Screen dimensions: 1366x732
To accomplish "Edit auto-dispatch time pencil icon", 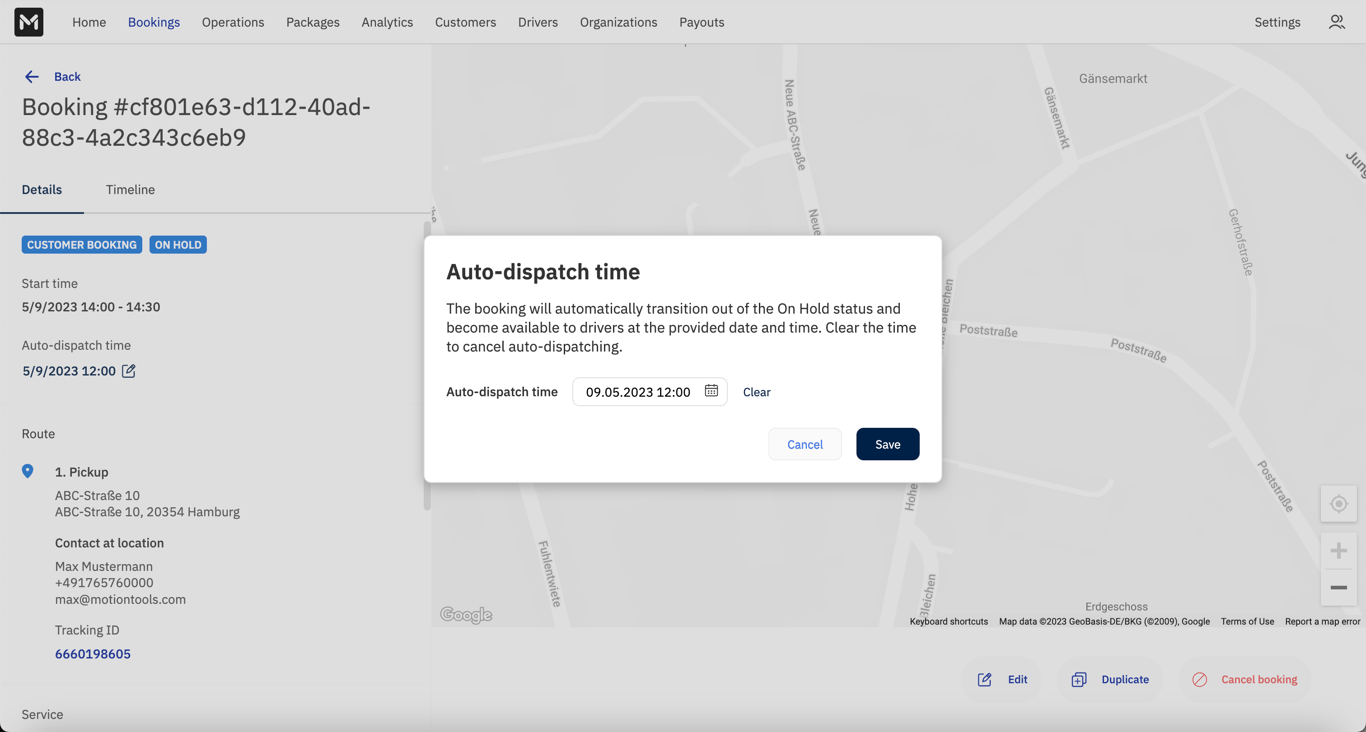I will tap(129, 371).
